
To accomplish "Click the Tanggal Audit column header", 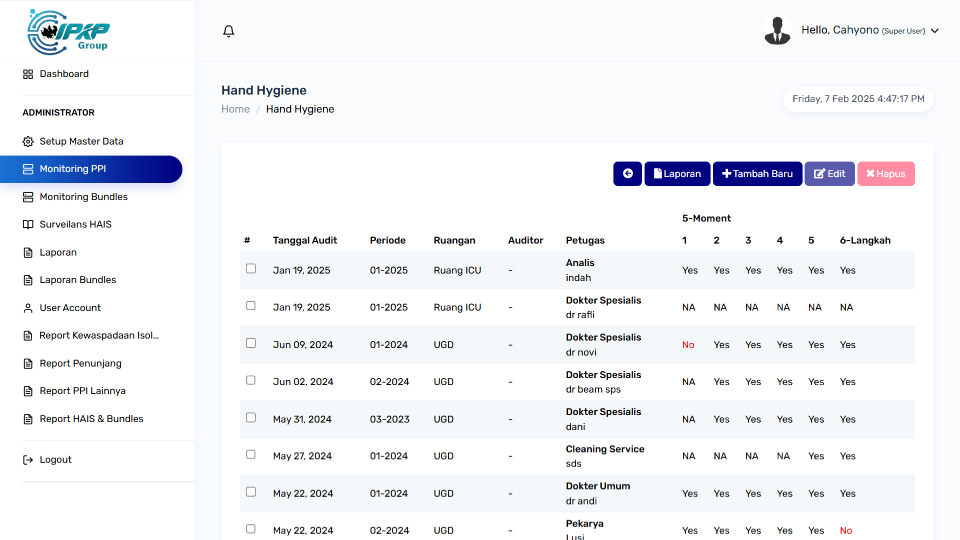I will (305, 240).
